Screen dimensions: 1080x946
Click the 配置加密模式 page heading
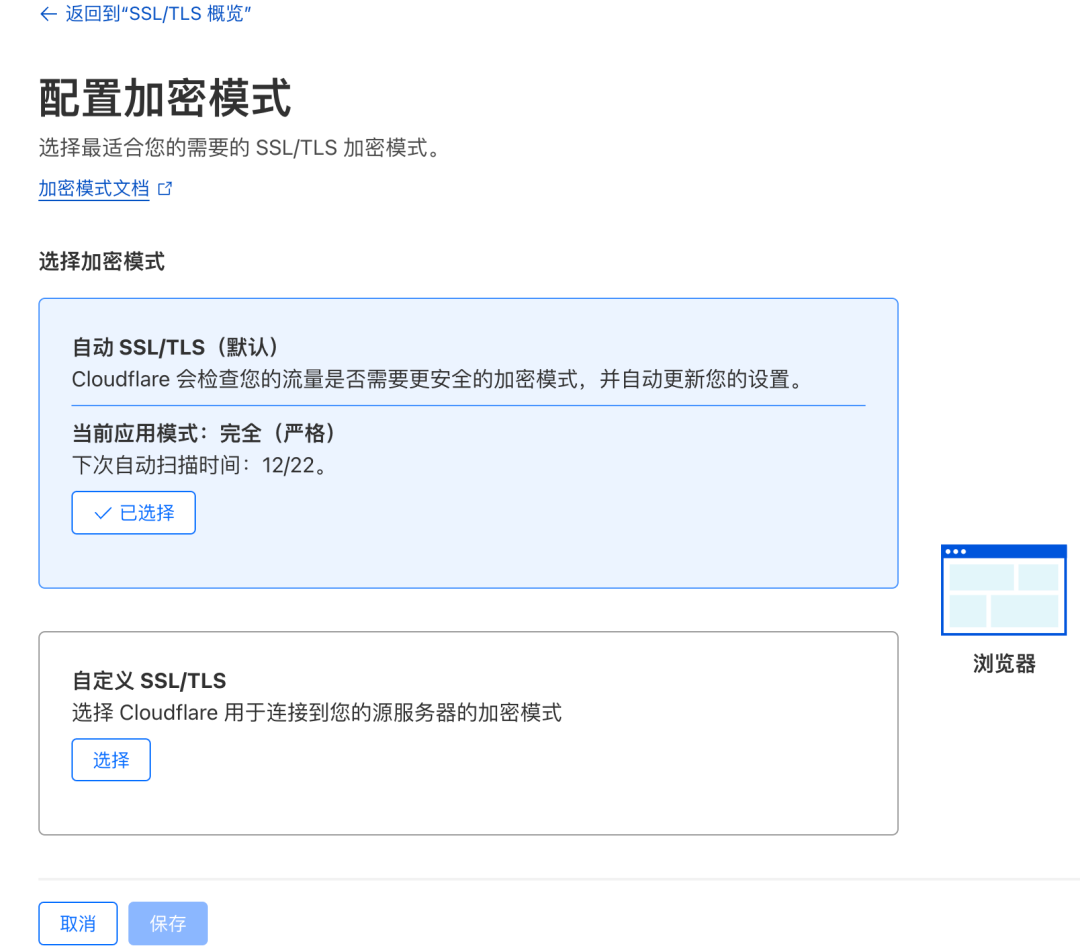point(165,98)
